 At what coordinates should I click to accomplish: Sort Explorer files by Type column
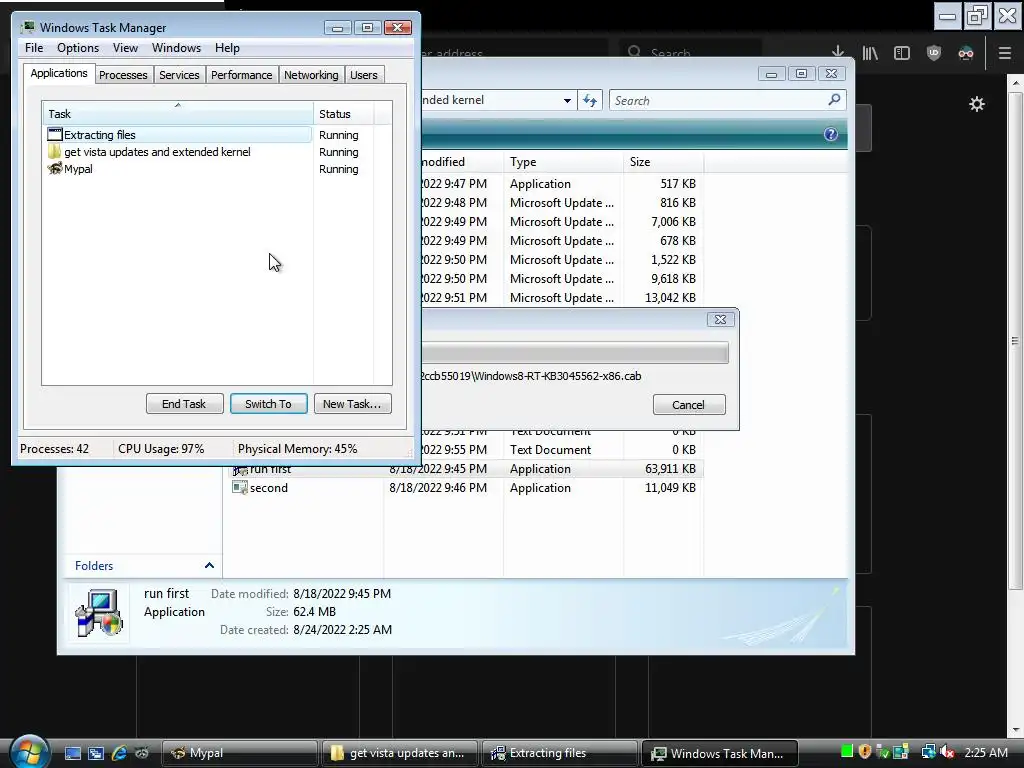(563, 161)
